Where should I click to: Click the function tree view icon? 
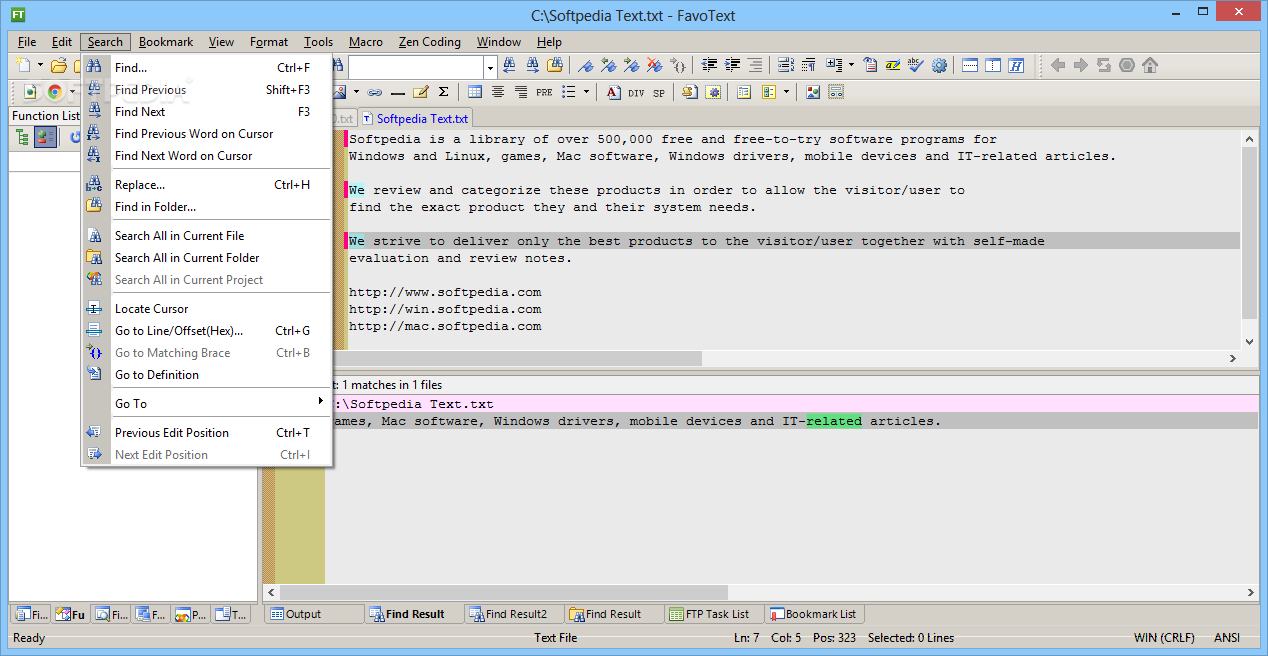tap(21, 137)
